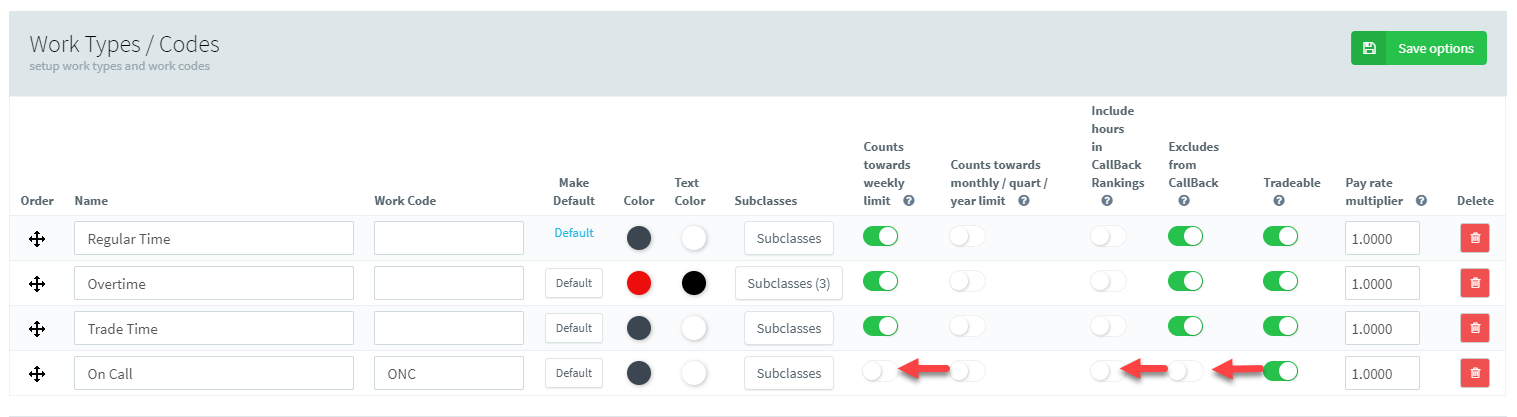Toggle Excludes from CallBack for On Call
Screen dimensions: 1517x417
coord(1185,371)
